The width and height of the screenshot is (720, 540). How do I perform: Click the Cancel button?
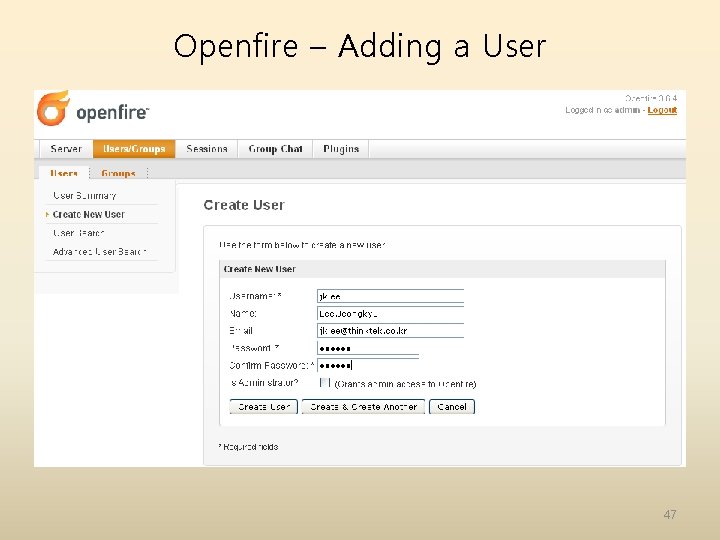tap(452, 407)
